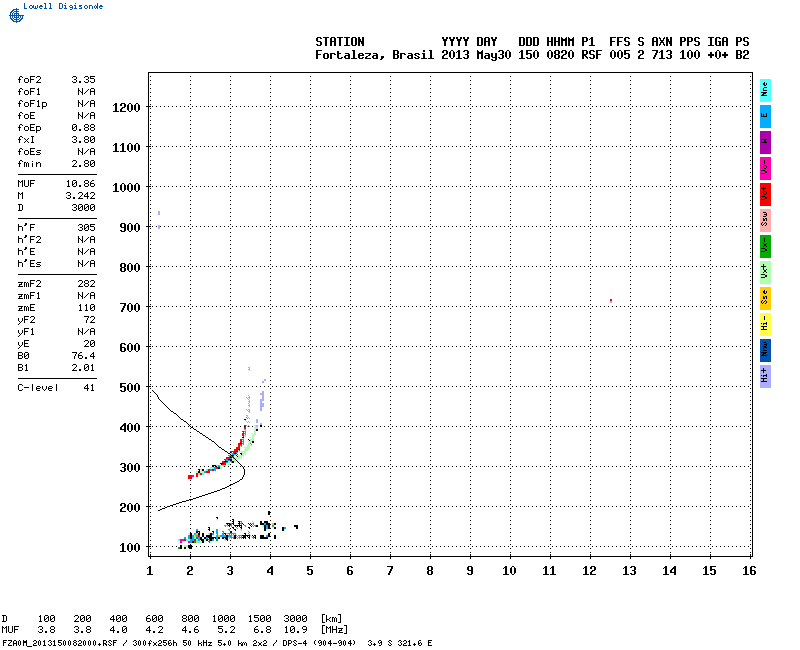Viewport: 800px width, 650px height.
Task: Click the zmE value 110
Action: click(x=87, y=308)
